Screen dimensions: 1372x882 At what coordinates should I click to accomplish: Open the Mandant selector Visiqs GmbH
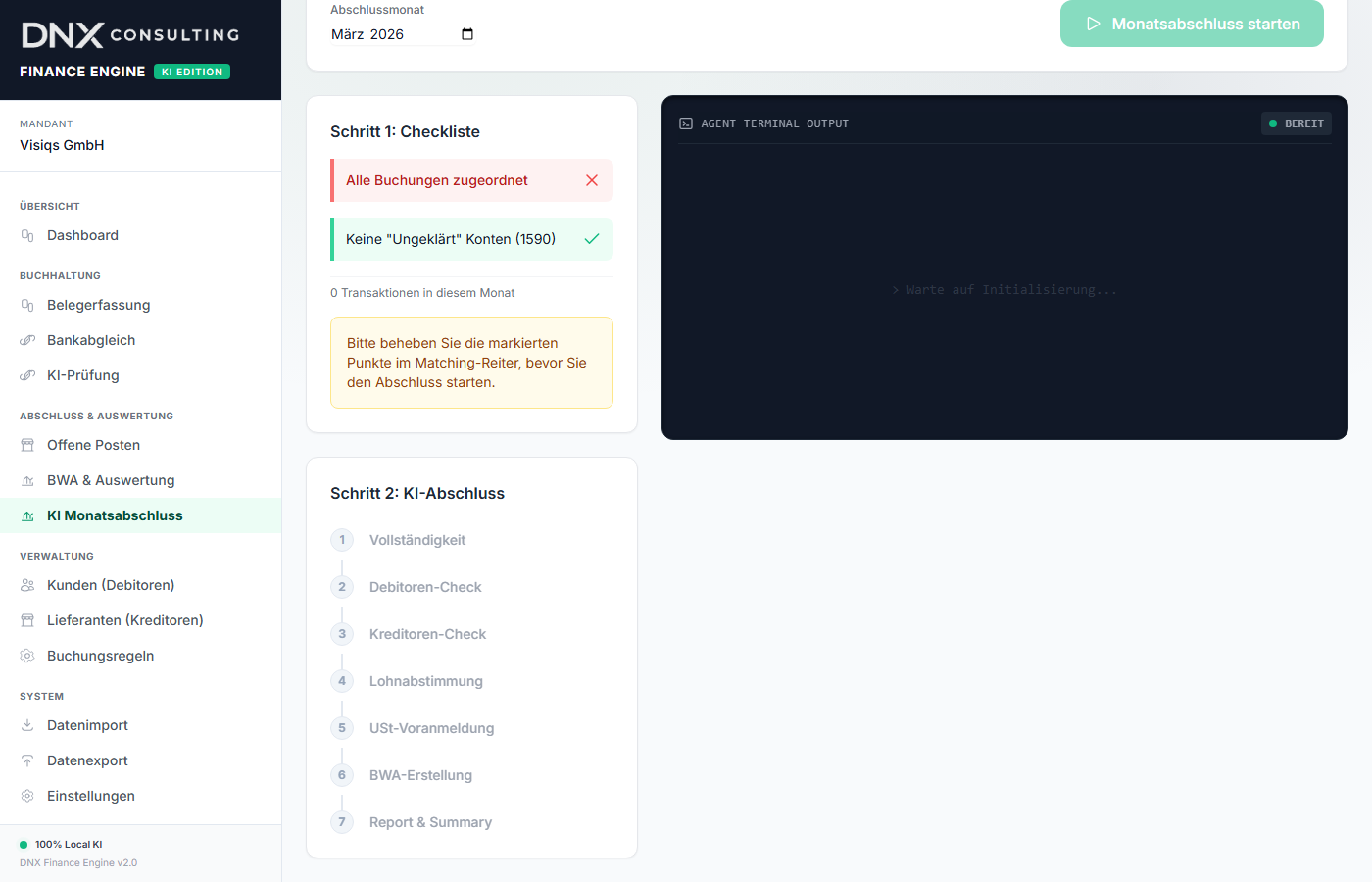click(x=62, y=145)
